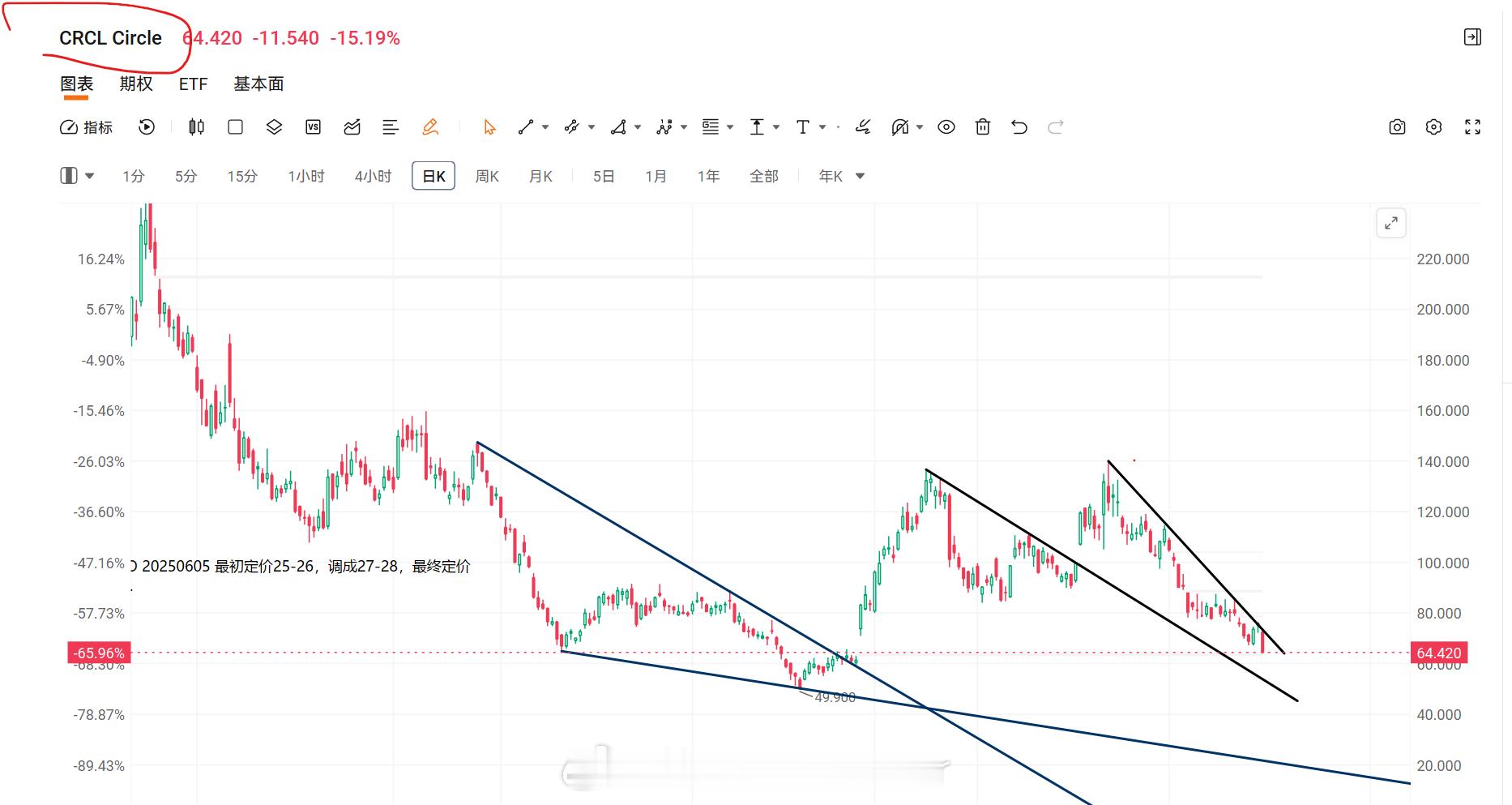Image resolution: width=1512 pixels, height=805 pixels.
Task: Expand the wave pattern dropdown arrow
Action: 684,127
